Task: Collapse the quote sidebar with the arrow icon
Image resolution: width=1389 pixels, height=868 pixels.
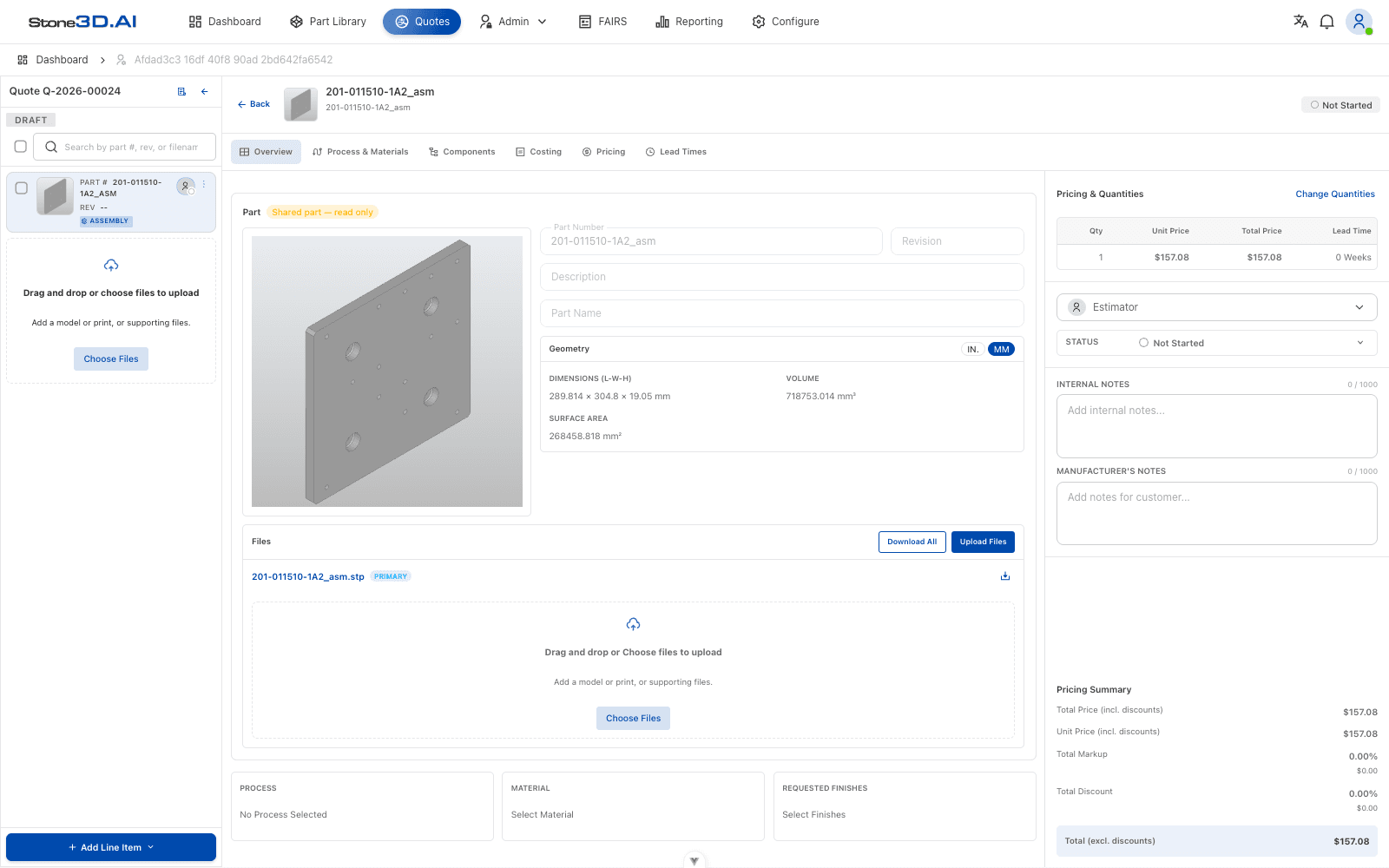Action: point(205,91)
